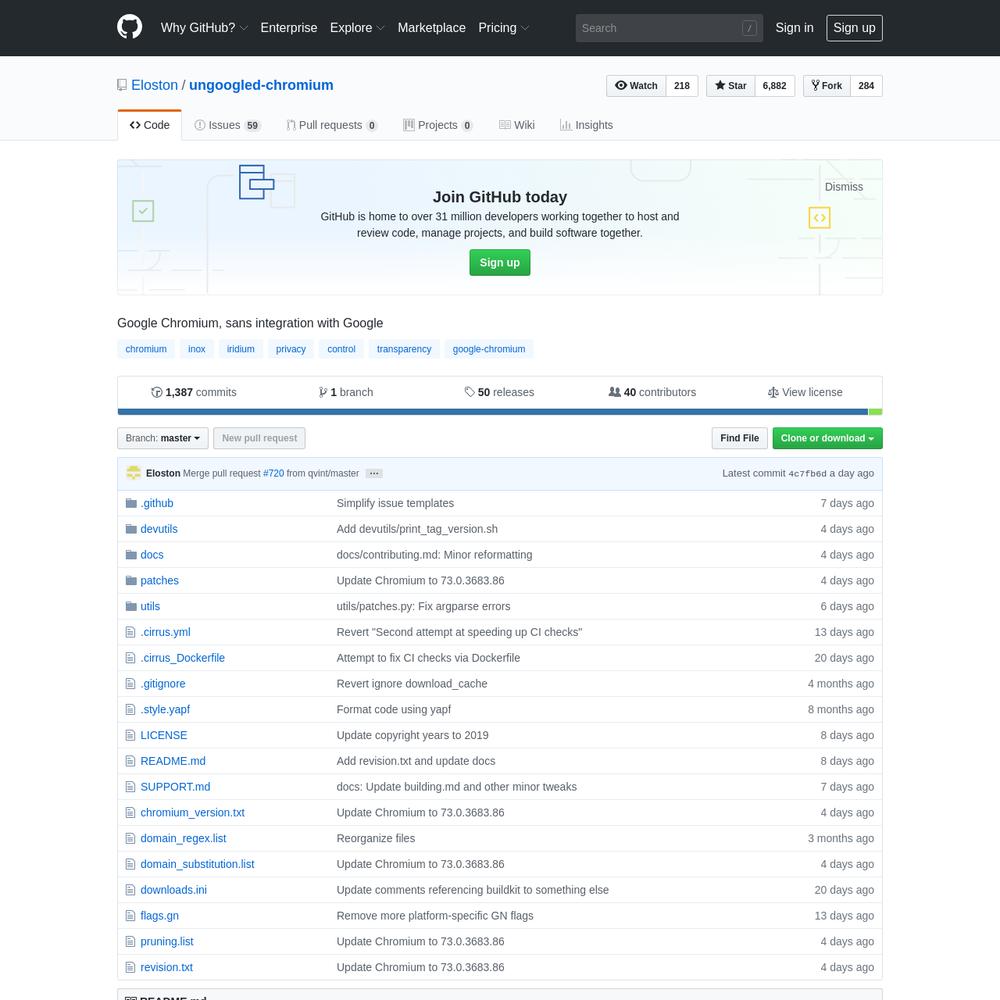Click the folder icon beside devutils
Image resolution: width=1000 pixels, height=1000 pixels.
[x=131, y=529]
